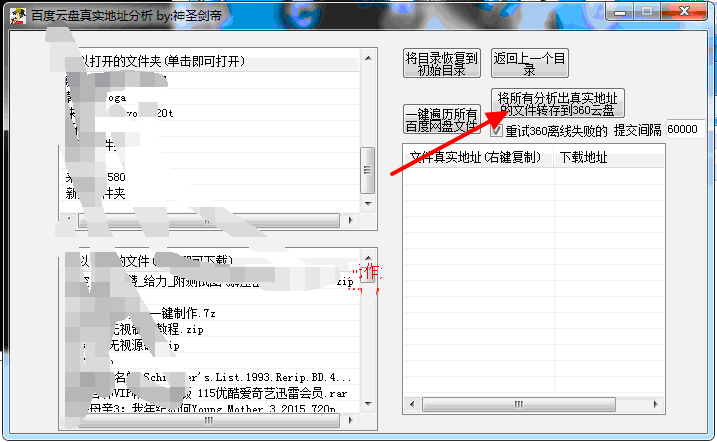Click right arrow of file list horizontal scrollbar
Image resolution: width=717 pixels, height=442 pixels.
coord(351,420)
